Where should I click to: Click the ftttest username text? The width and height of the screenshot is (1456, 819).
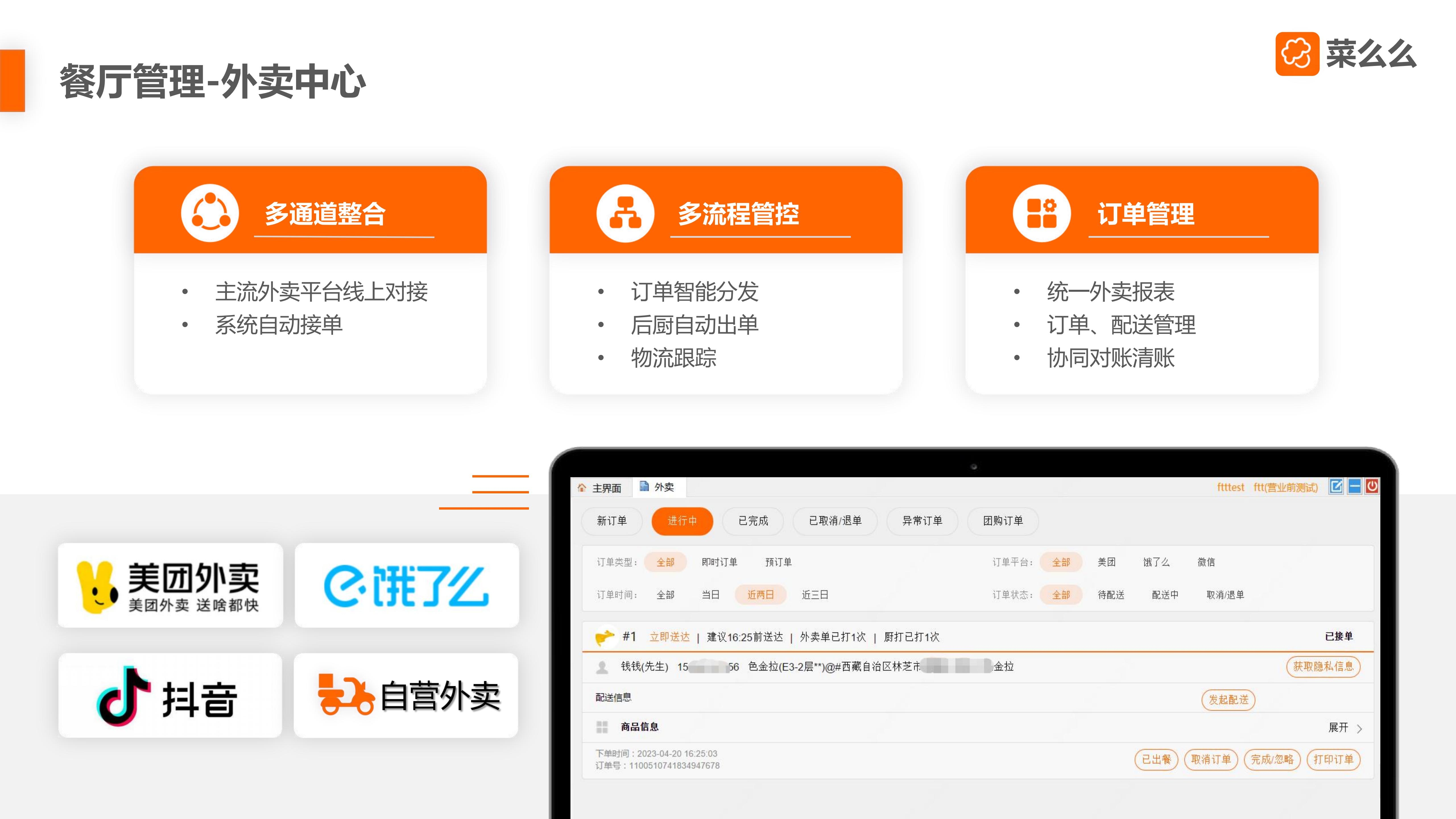pyautogui.click(x=1230, y=487)
